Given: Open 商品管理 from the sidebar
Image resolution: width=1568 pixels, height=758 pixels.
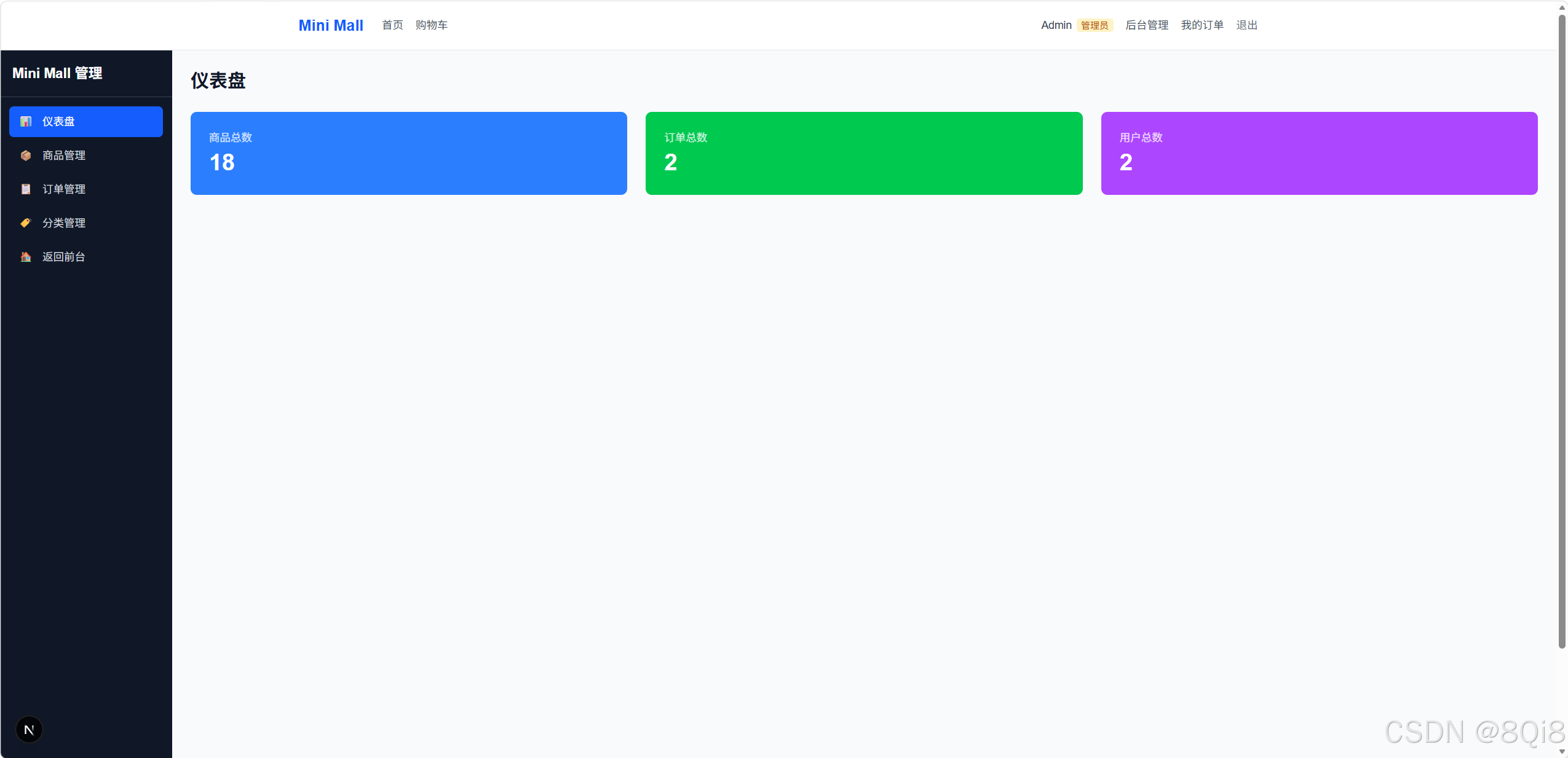Looking at the screenshot, I should [x=86, y=156].
